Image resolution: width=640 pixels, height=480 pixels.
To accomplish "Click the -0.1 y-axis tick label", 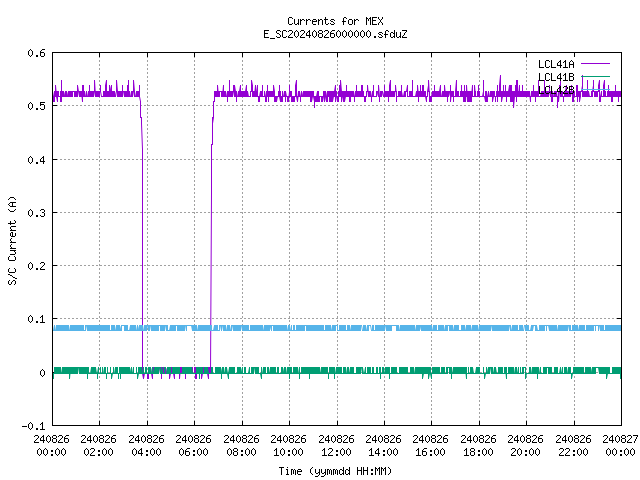I will pos(33,426).
